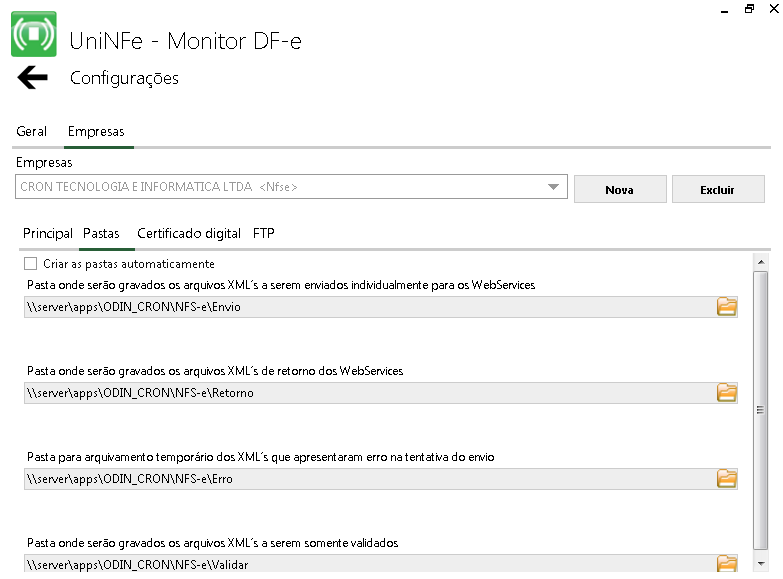Image resolution: width=783 pixels, height=579 pixels.
Task: Restore down the UniNFe window
Action: click(749, 8)
